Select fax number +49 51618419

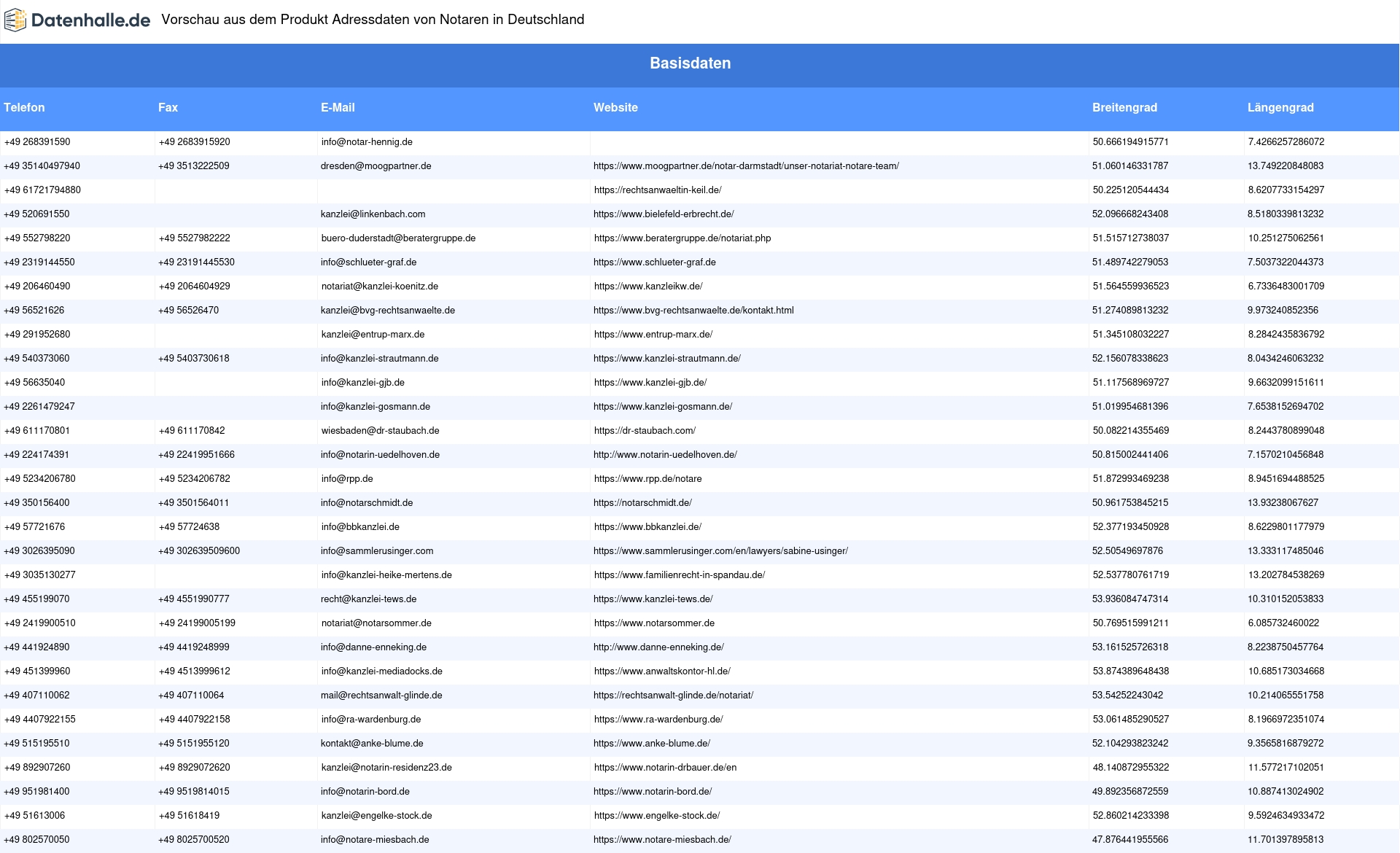pyautogui.click(x=189, y=816)
